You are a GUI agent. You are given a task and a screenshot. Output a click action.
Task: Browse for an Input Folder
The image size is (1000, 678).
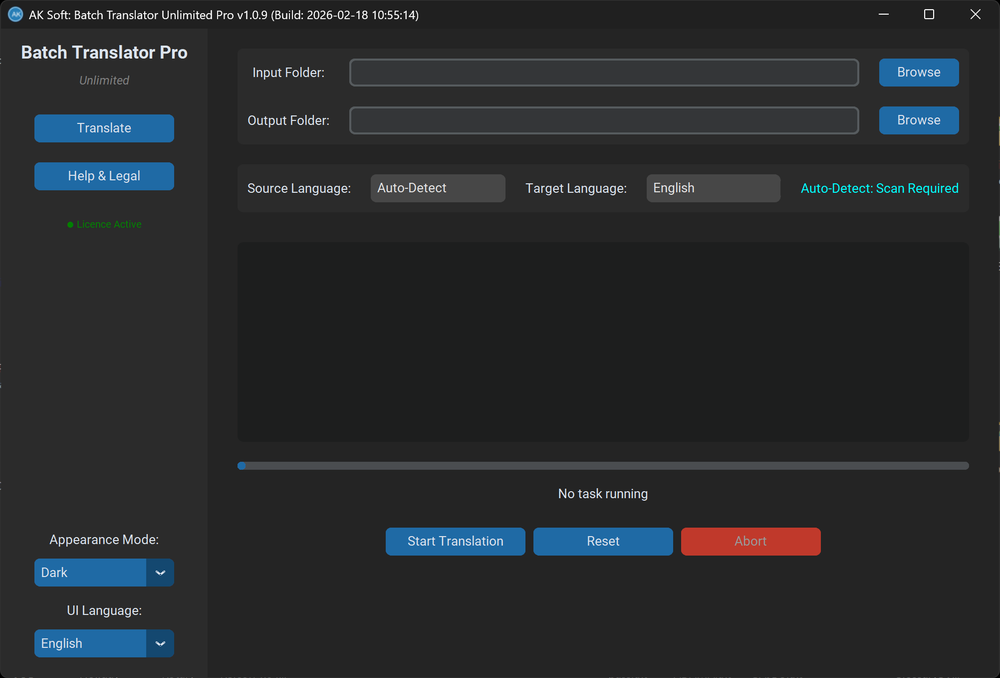918,72
